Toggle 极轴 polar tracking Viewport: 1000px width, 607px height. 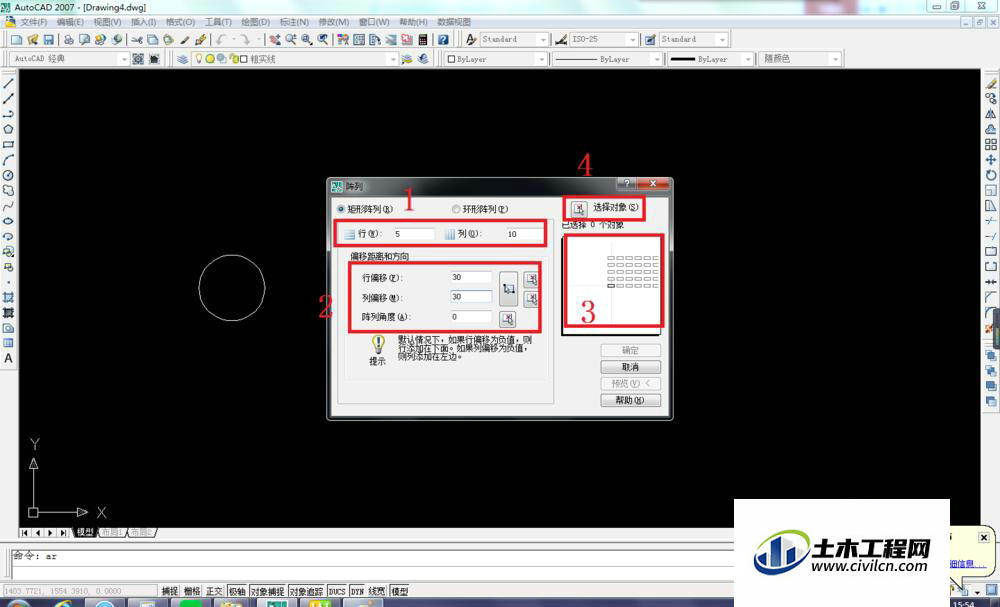coord(237,592)
